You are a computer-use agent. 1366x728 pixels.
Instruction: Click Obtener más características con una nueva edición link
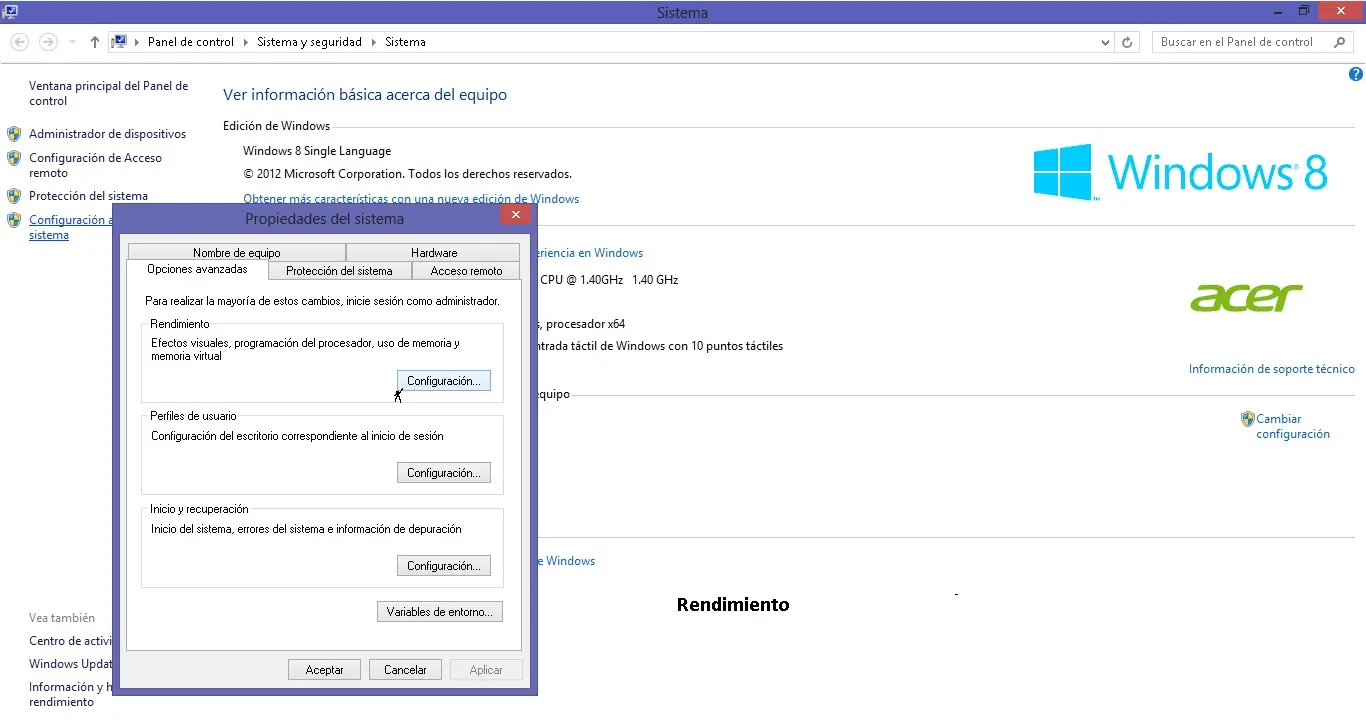(x=411, y=199)
